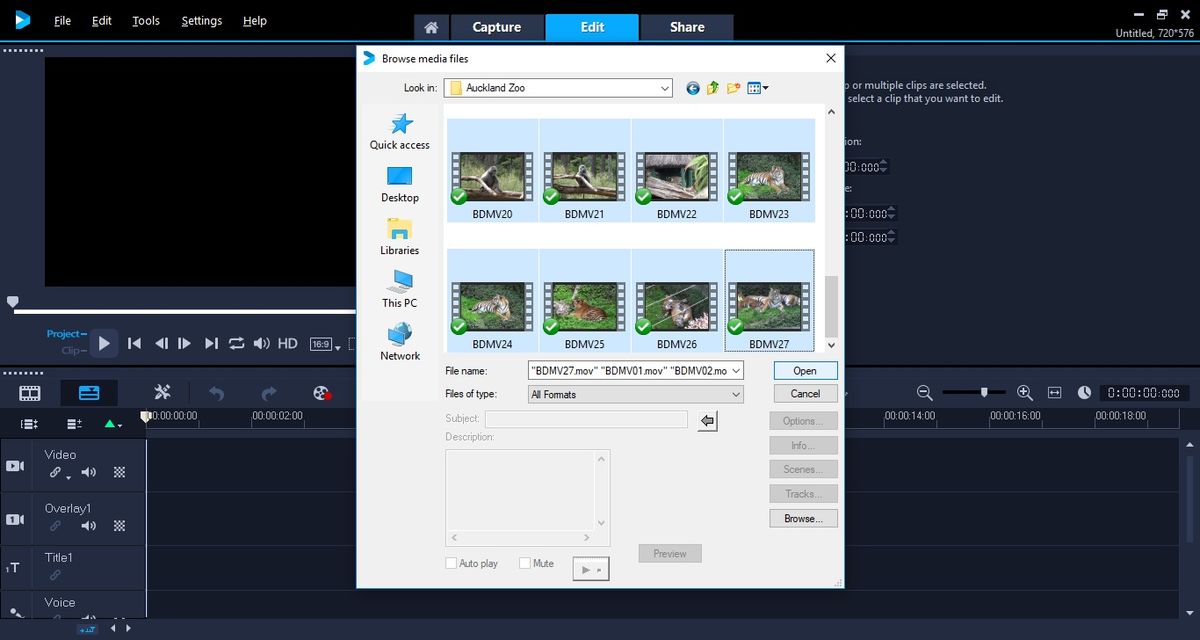Expand the File name combo box

[737, 370]
